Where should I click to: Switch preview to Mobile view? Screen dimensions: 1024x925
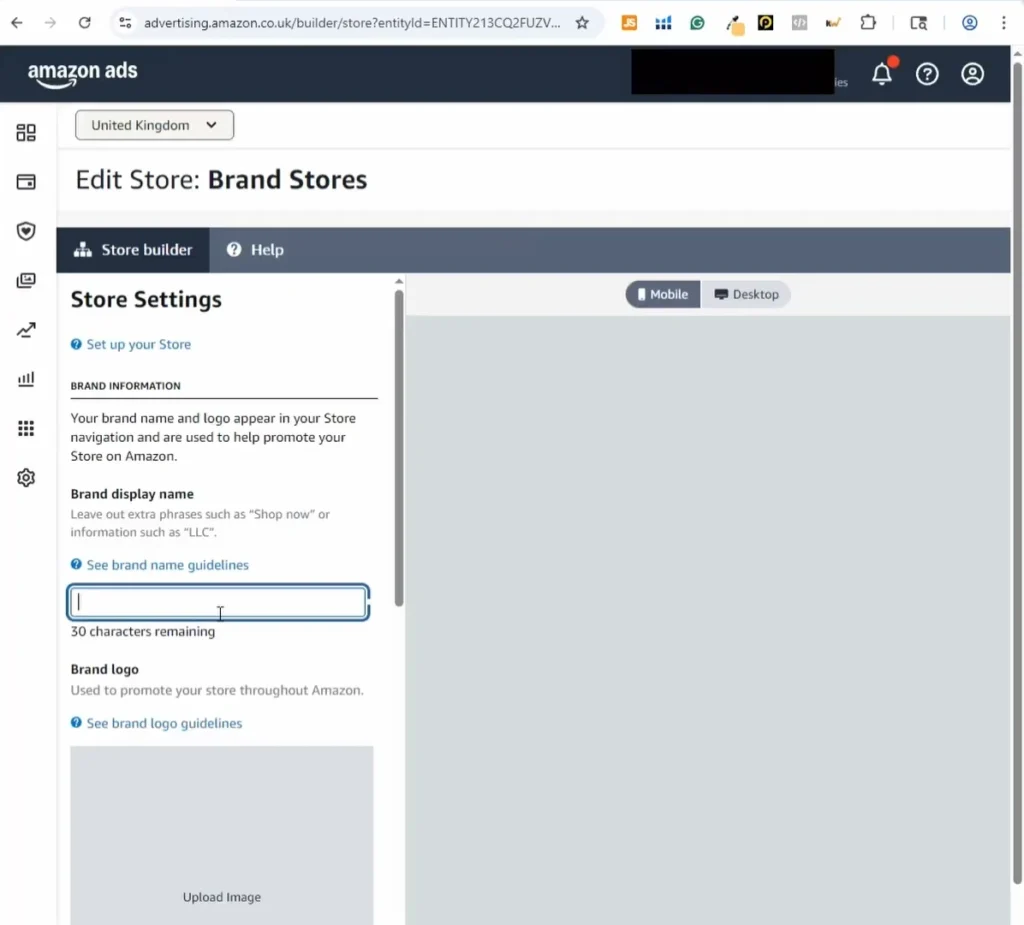pyautogui.click(x=663, y=294)
